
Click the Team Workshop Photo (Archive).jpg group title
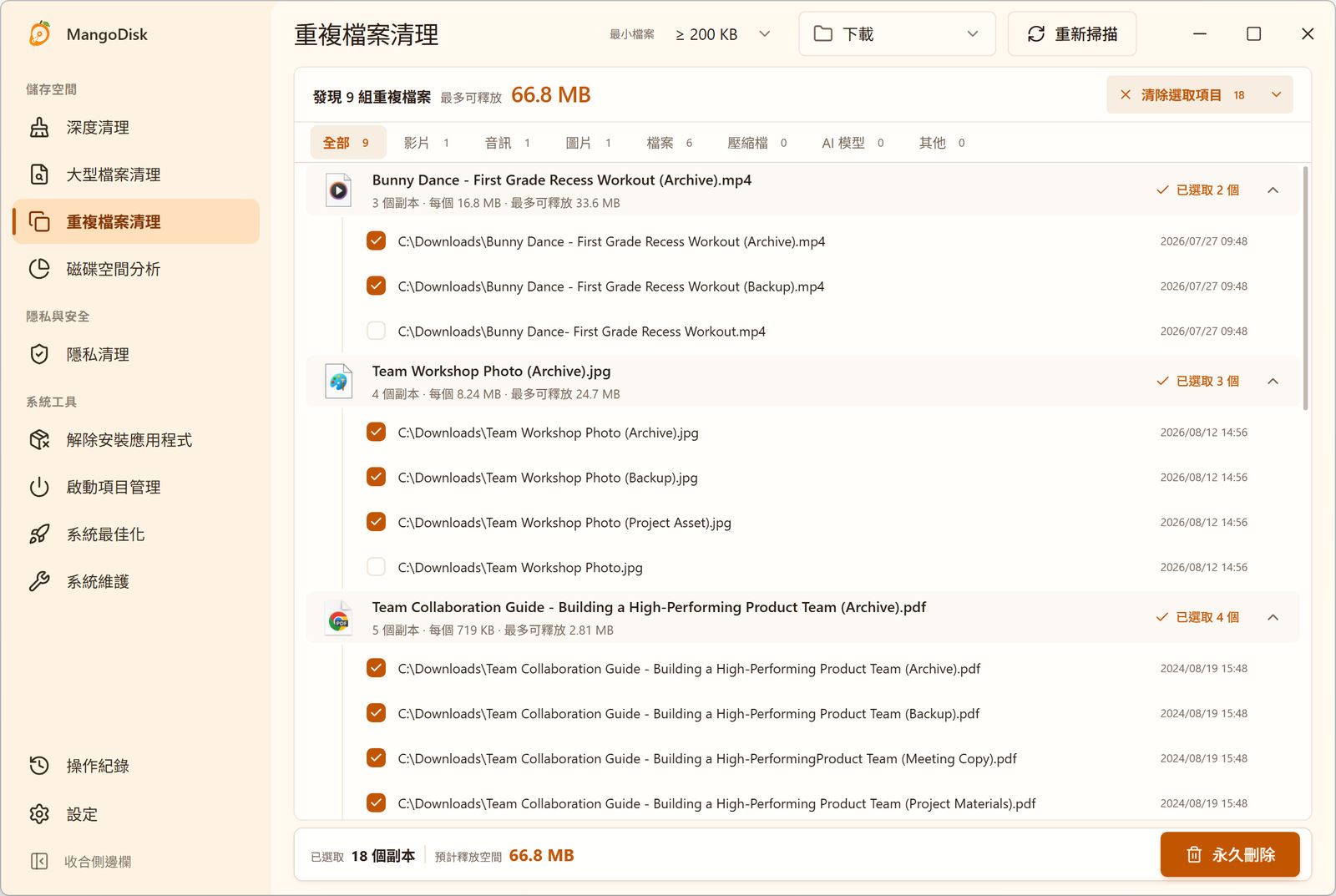[x=491, y=371]
